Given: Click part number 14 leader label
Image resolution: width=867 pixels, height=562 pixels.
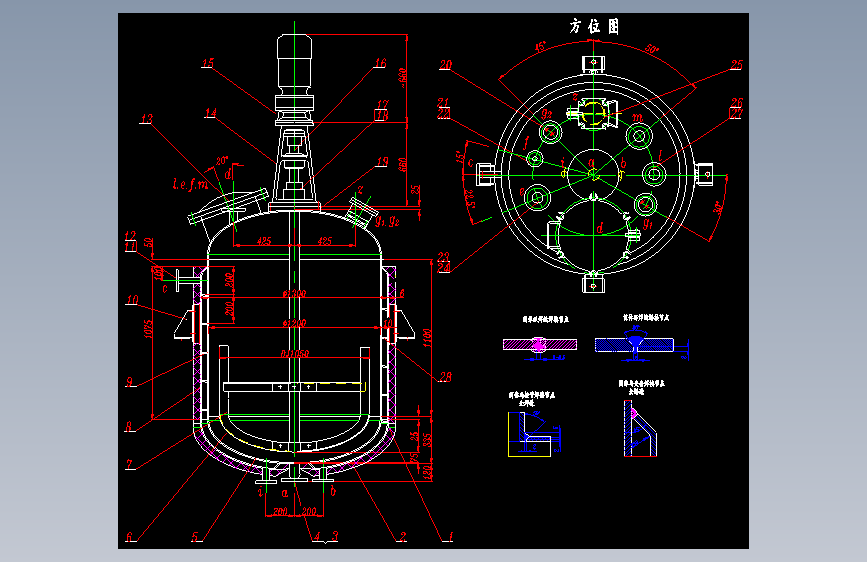Looking at the screenshot, I should click(x=210, y=113).
